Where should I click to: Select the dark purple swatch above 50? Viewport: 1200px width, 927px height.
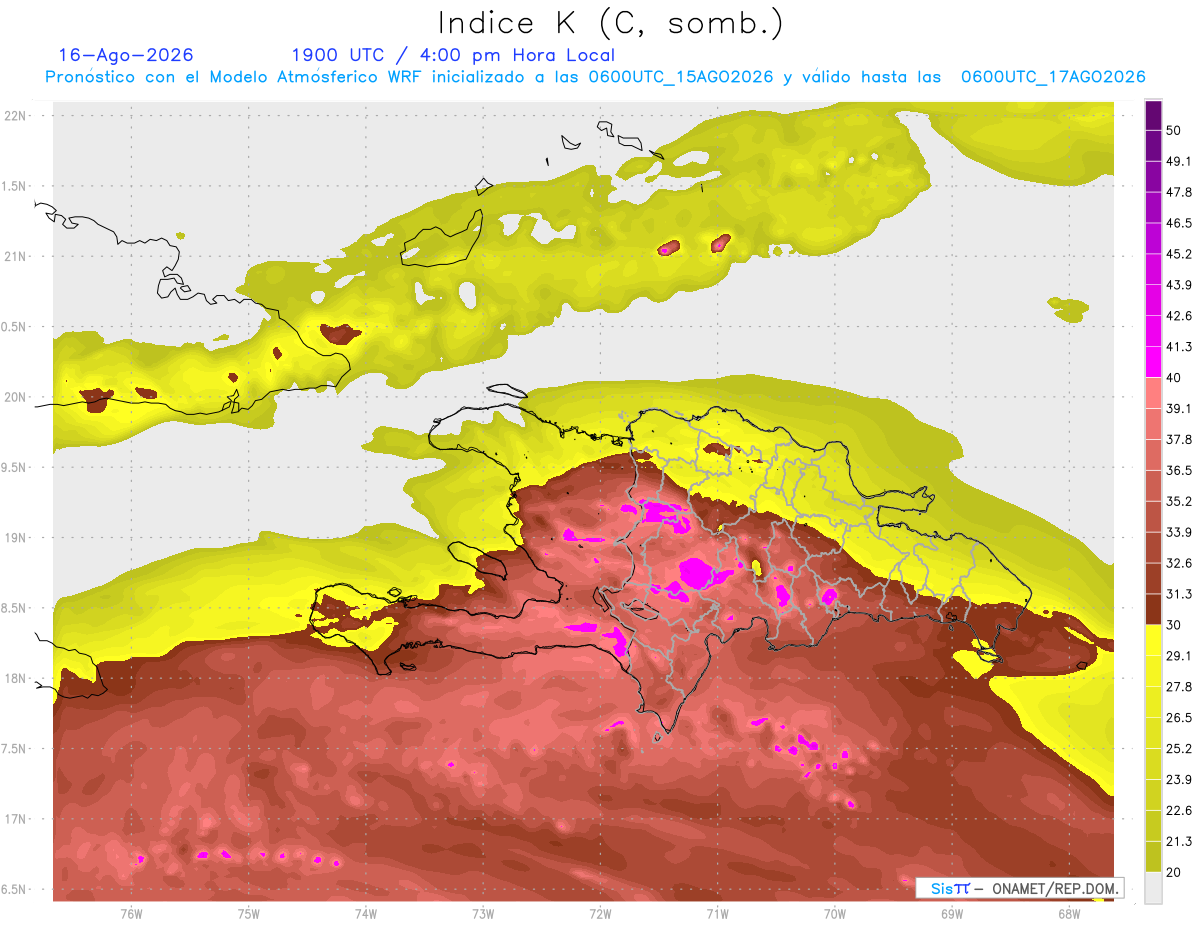coord(1153,115)
